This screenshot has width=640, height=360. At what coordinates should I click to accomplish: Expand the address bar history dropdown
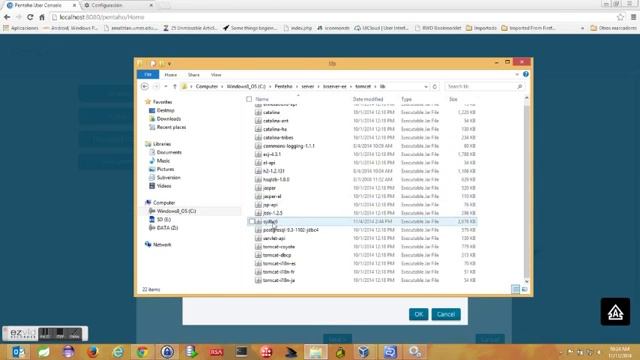point(426,87)
